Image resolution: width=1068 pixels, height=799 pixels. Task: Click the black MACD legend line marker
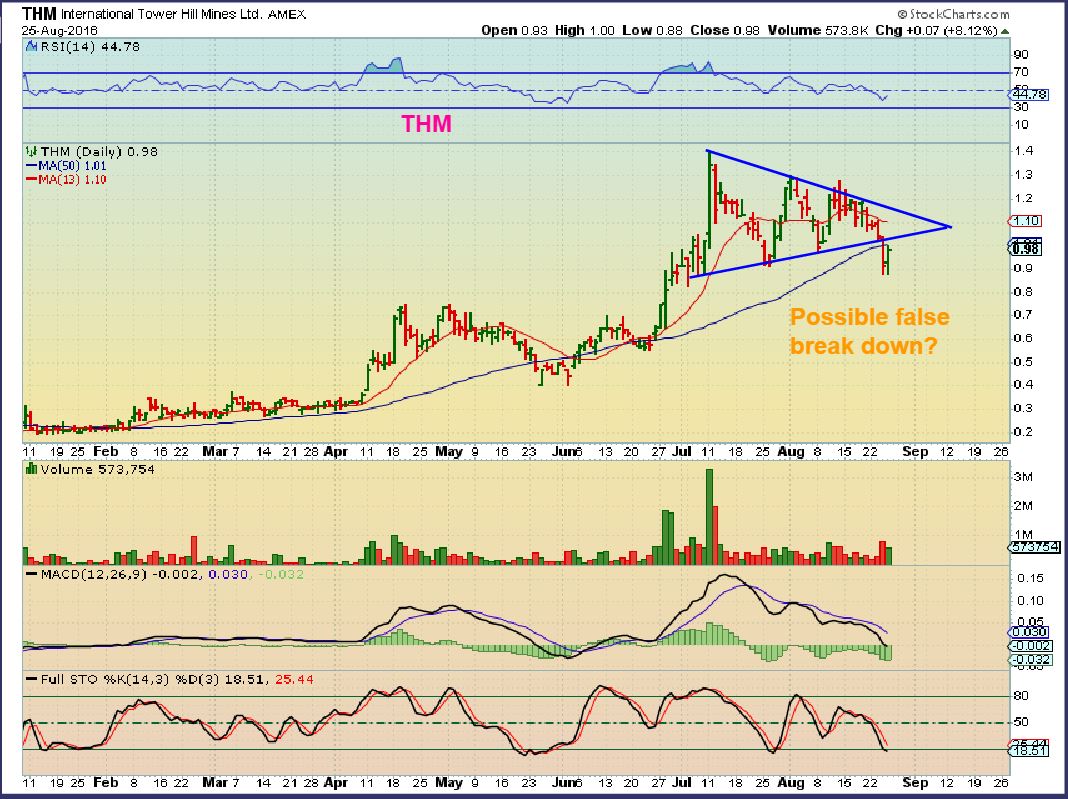(x=31, y=574)
